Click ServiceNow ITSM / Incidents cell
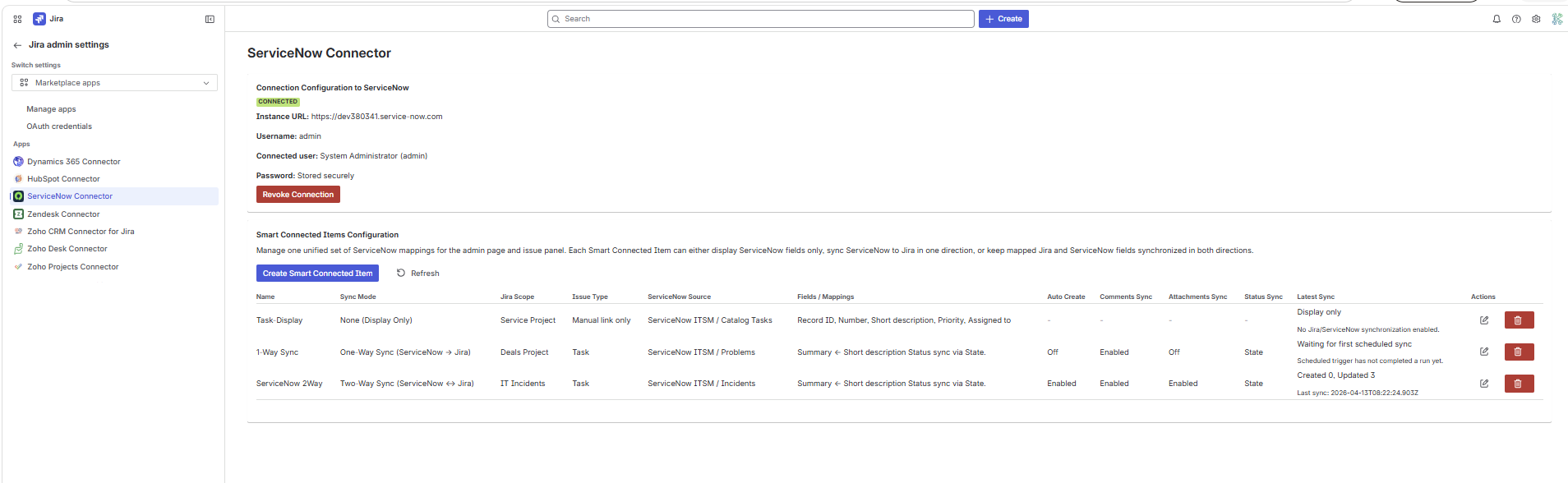The image size is (1568, 483). pyautogui.click(x=701, y=384)
